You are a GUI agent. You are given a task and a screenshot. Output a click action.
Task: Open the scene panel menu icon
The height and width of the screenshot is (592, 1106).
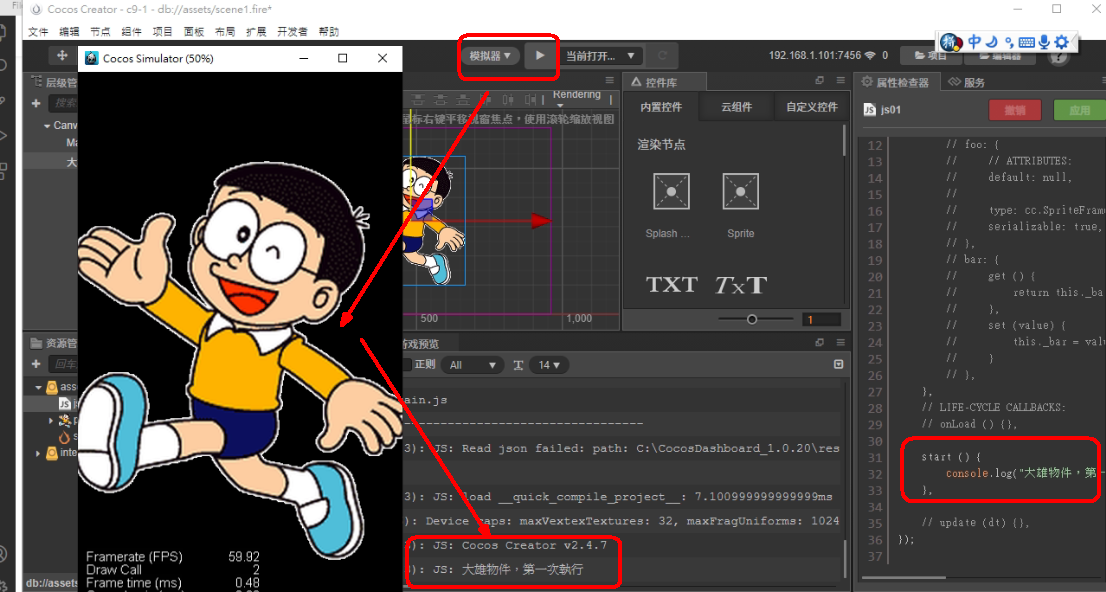click(x=609, y=80)
